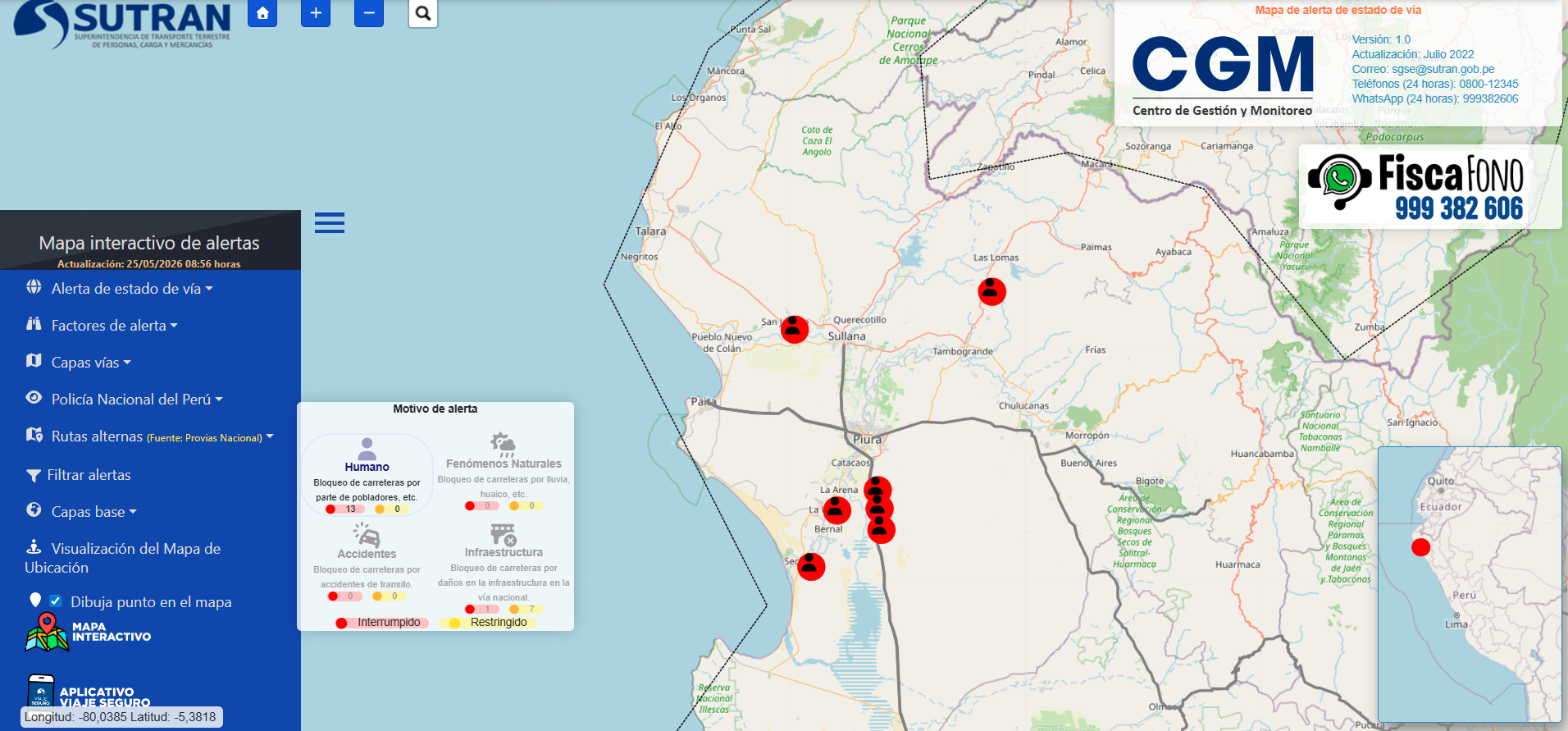Click the red dot on overview minimap
The width and height of the screenshot is (1568, 731).
1420,547
